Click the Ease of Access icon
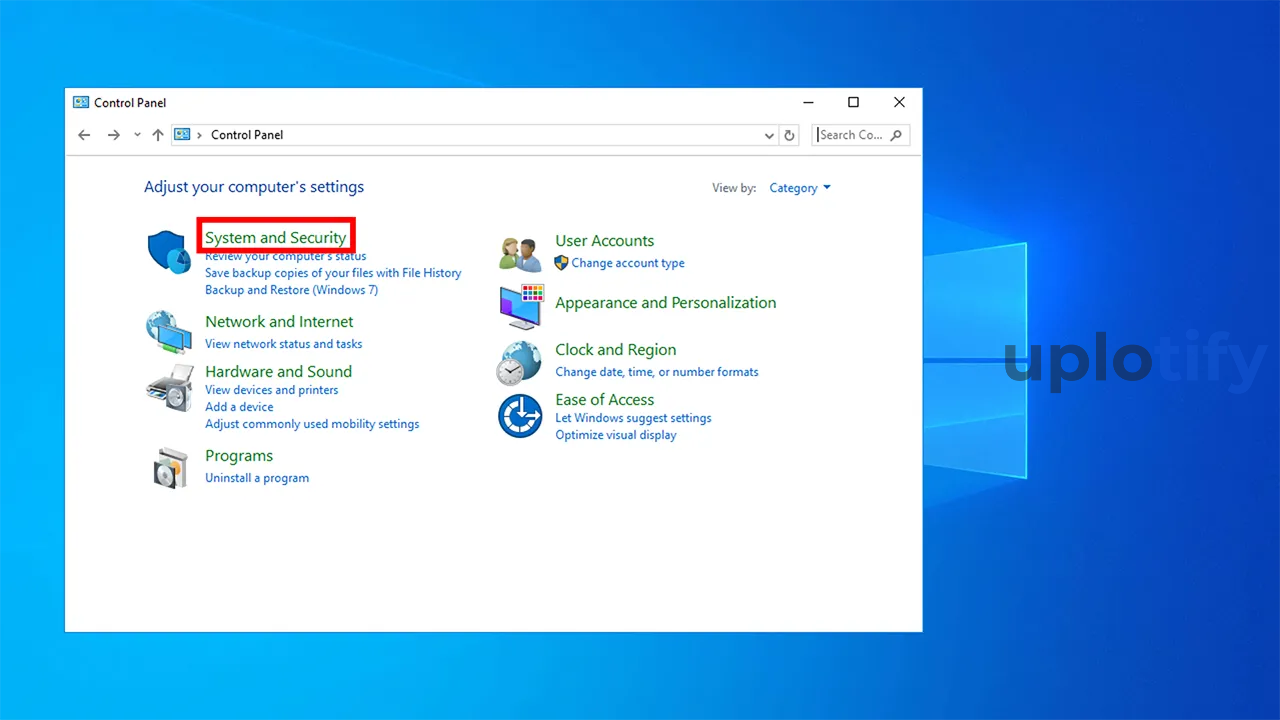1280x720 pixels. point(520,416)
